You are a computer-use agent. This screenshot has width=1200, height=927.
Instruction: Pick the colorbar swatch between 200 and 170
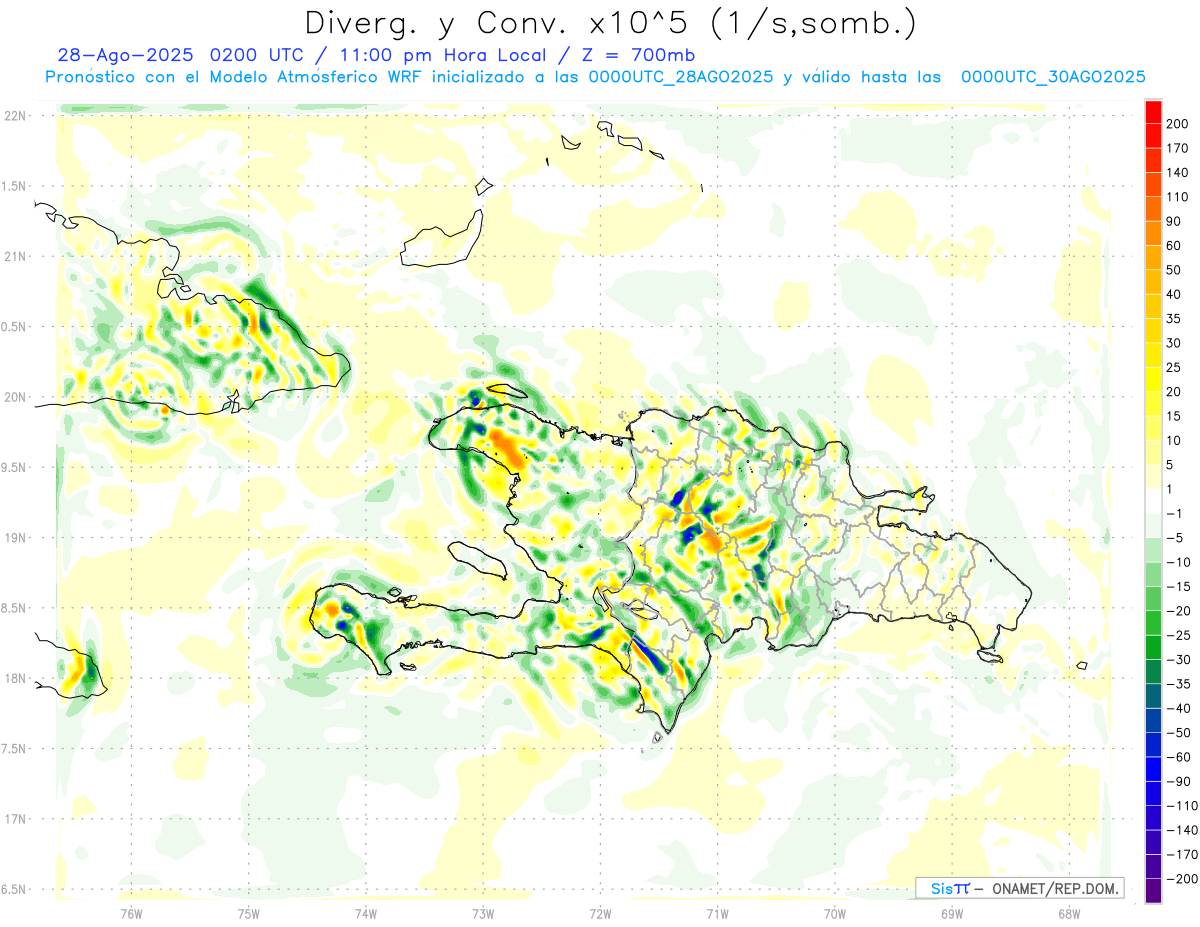1154,135
